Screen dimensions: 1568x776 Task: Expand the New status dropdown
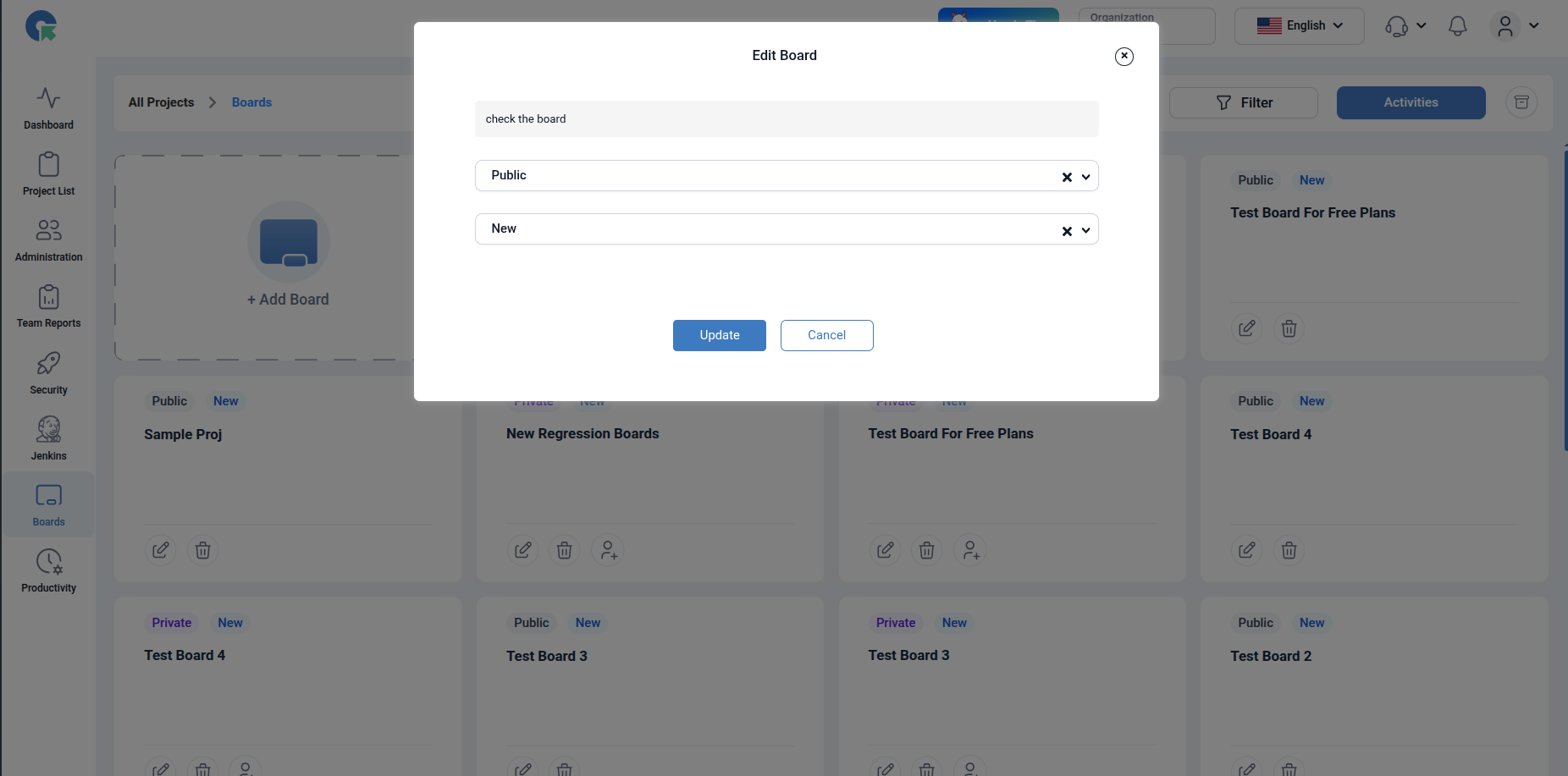click(1086, 230)
